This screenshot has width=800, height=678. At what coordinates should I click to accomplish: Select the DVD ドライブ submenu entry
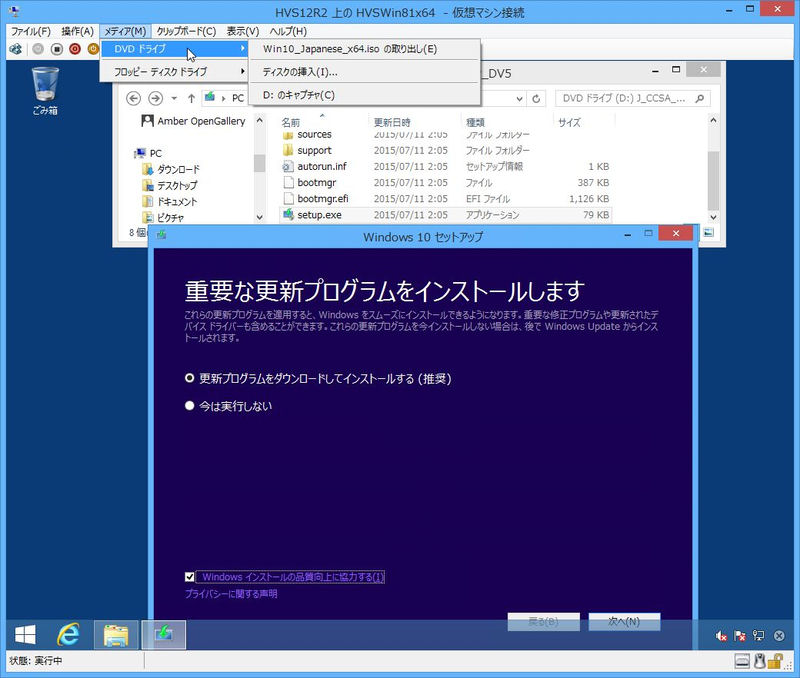point(174,49)
